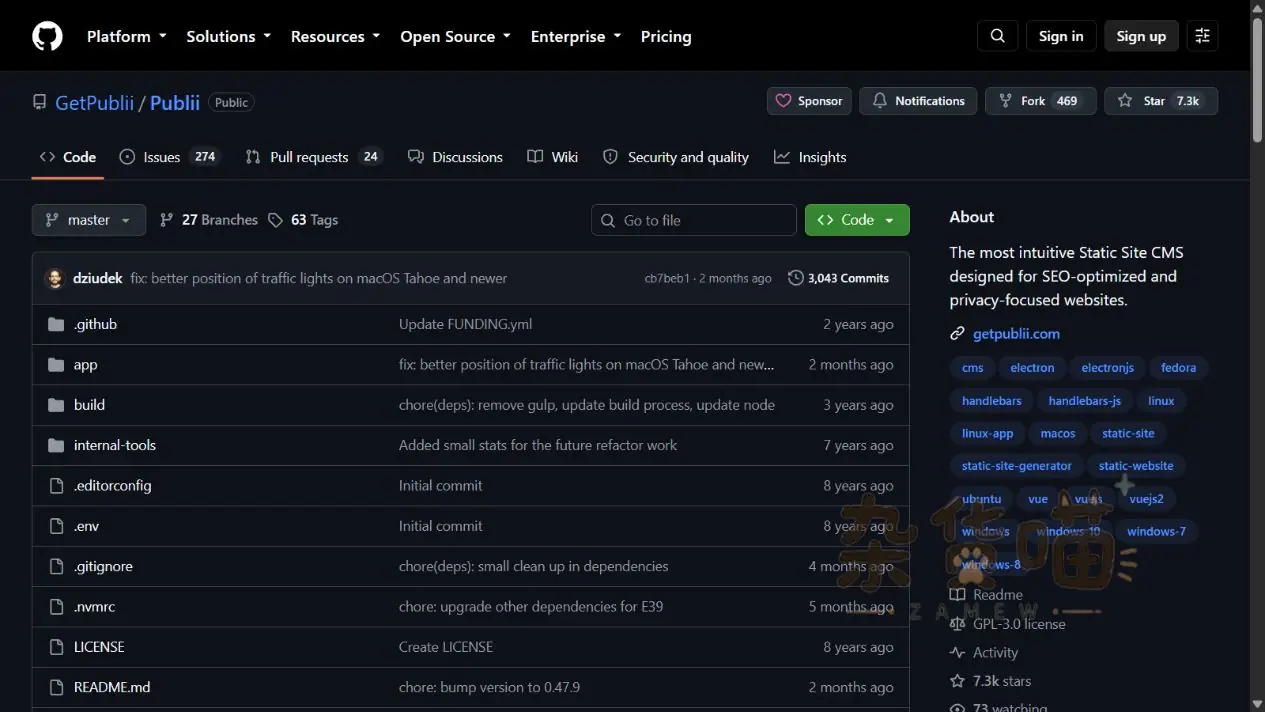Open the appearance settings sliders icon
The height and width of the screenshot is (712, 1265).
pyautogui.click(x=1202, y=36)
